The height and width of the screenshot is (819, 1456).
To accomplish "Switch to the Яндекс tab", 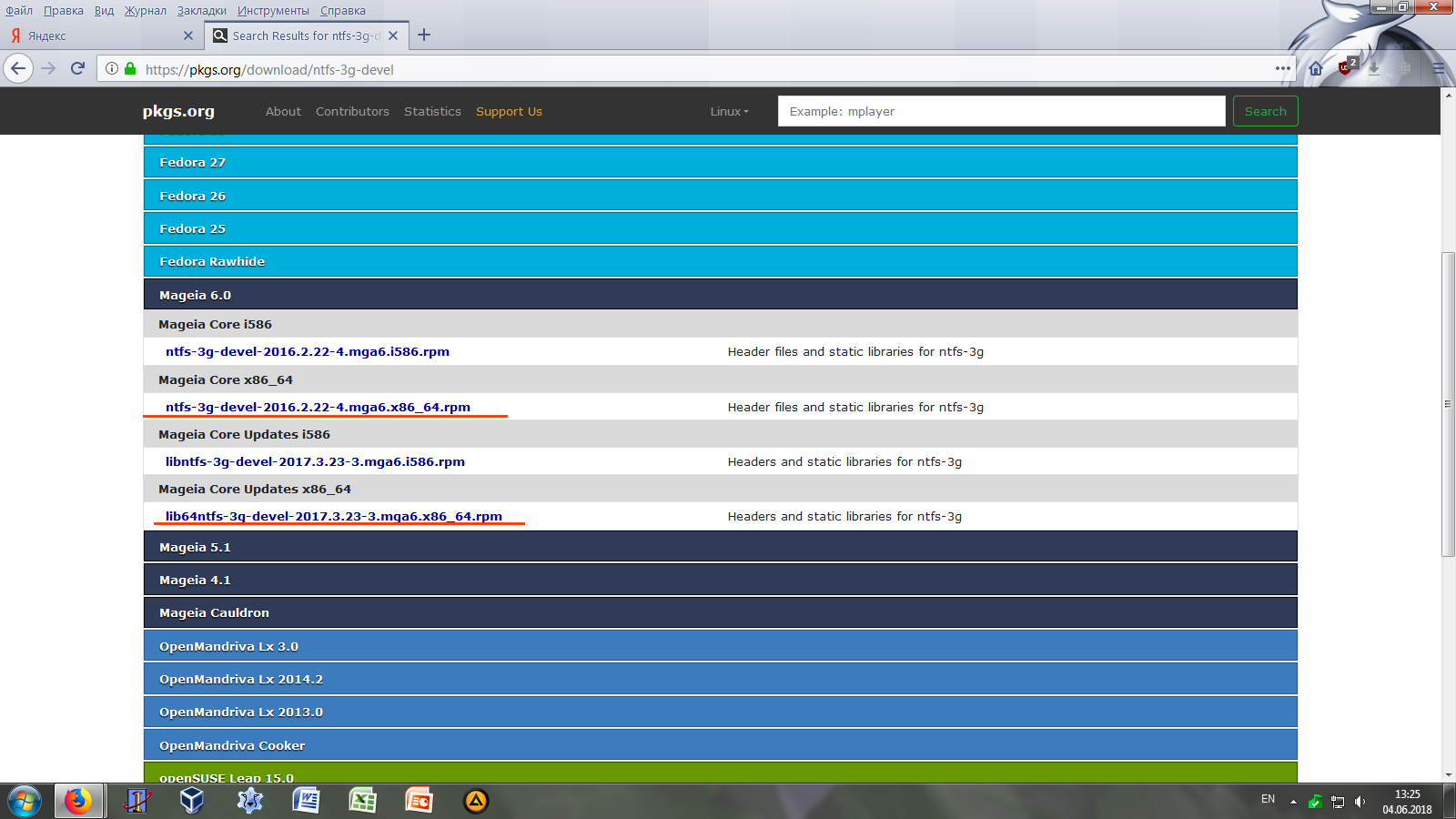I will click(x=102, y=35).
